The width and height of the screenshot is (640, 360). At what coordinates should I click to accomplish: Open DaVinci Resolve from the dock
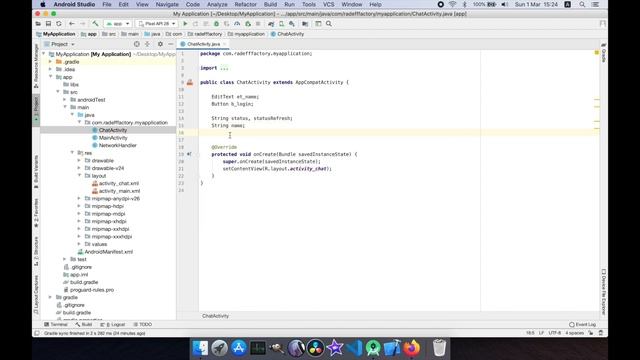pos(316,348)
